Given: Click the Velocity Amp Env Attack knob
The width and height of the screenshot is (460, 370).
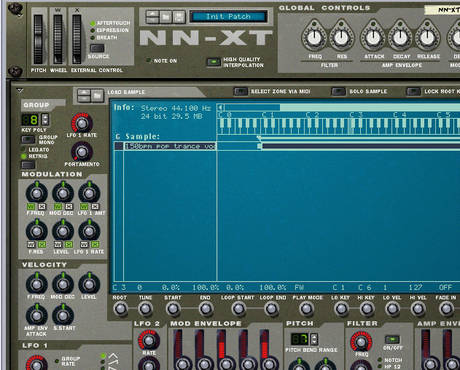Looking at the screenshot, I should [36, 315].
